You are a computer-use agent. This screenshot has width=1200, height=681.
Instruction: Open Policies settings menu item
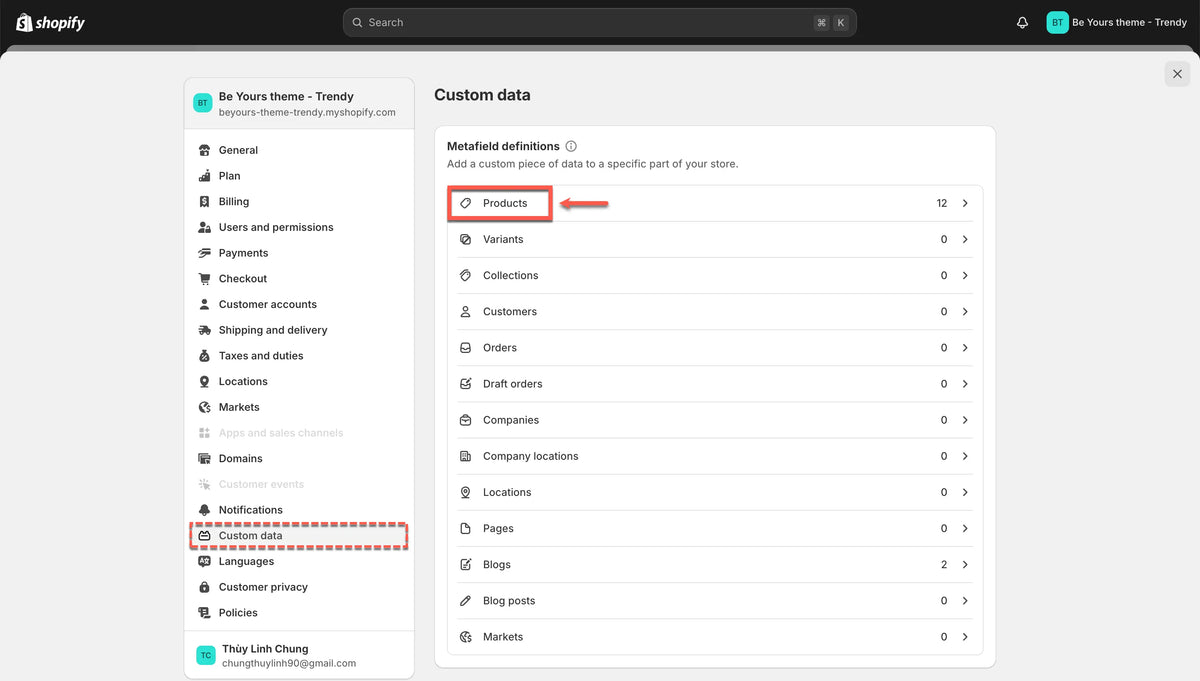click(299, 613)
